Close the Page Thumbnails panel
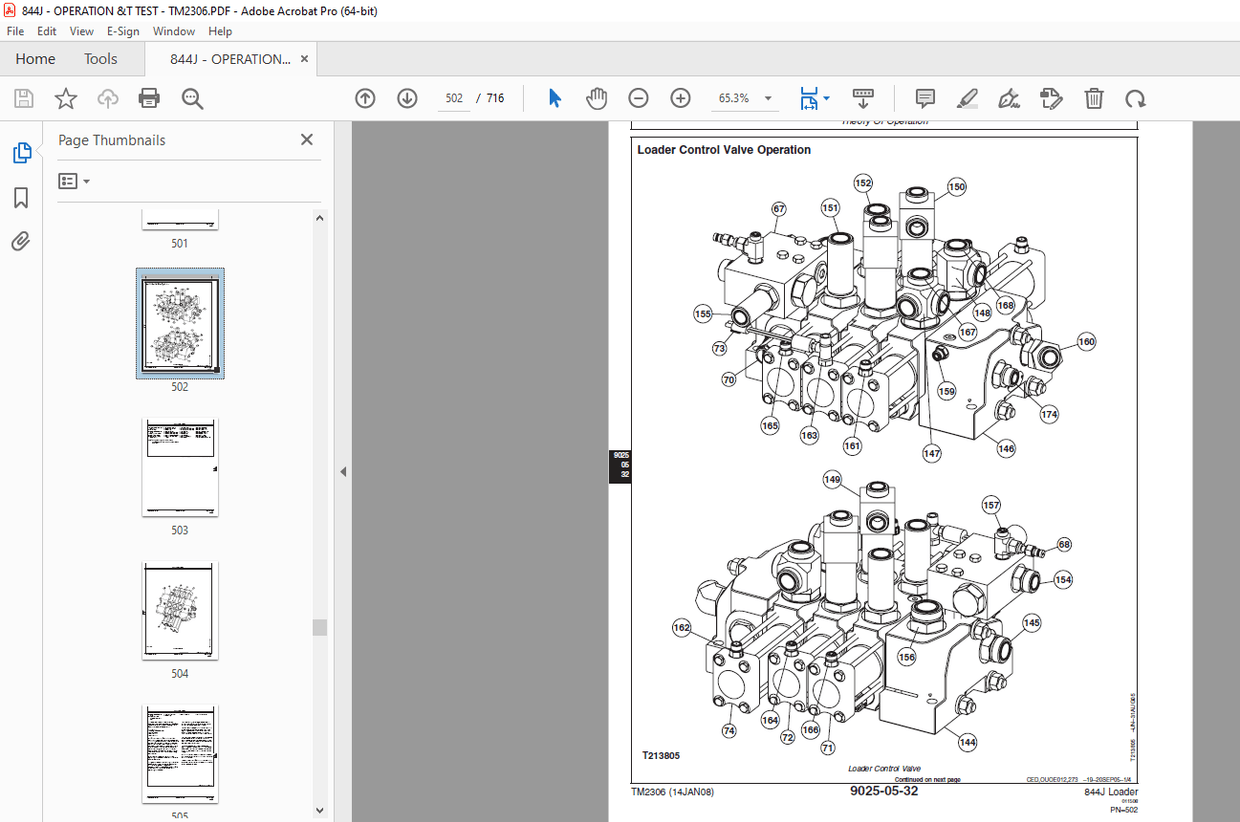The width and height of the screenshot is (1240, 822). coord(307,140)
